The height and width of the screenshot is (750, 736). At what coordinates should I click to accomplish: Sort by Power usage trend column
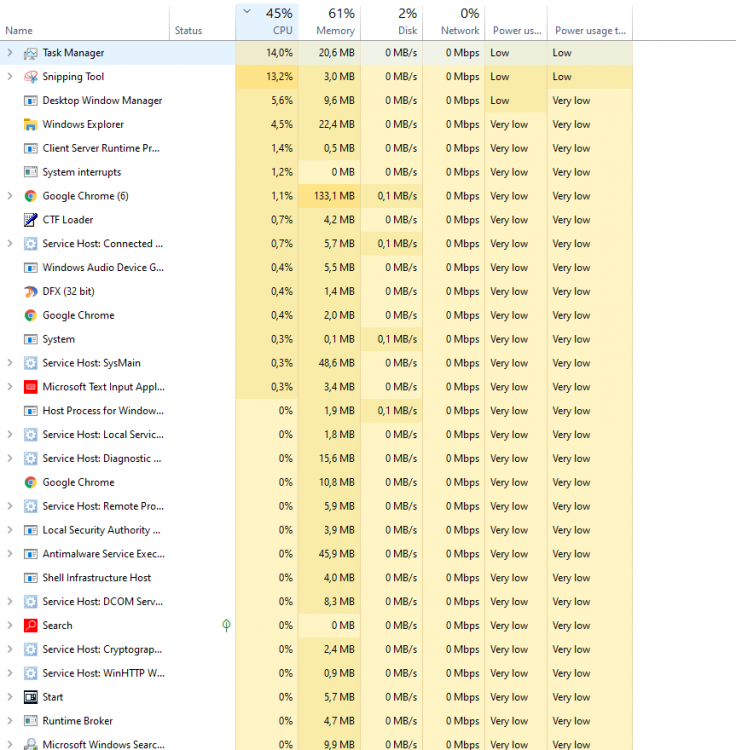coord(590,22)
